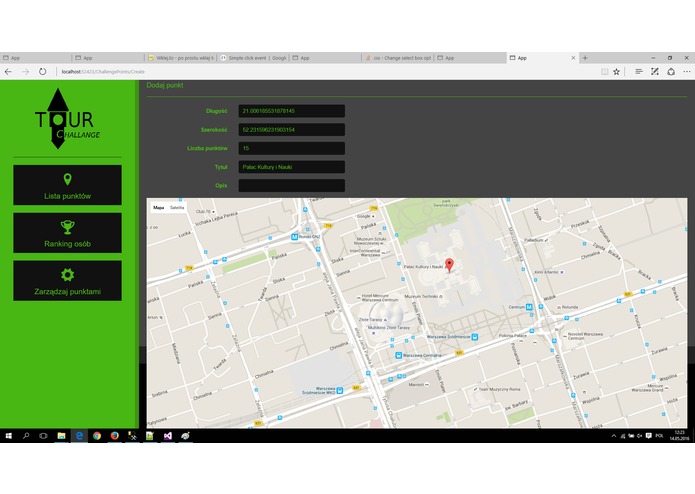Click Palladium label on map
Screen dimensions: 695x494
[534, 240]
